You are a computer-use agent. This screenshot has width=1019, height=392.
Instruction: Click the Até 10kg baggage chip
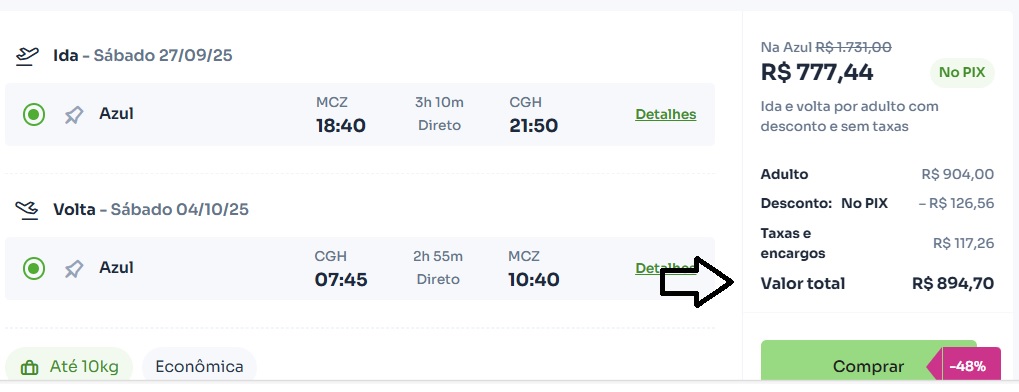[69, 367]
